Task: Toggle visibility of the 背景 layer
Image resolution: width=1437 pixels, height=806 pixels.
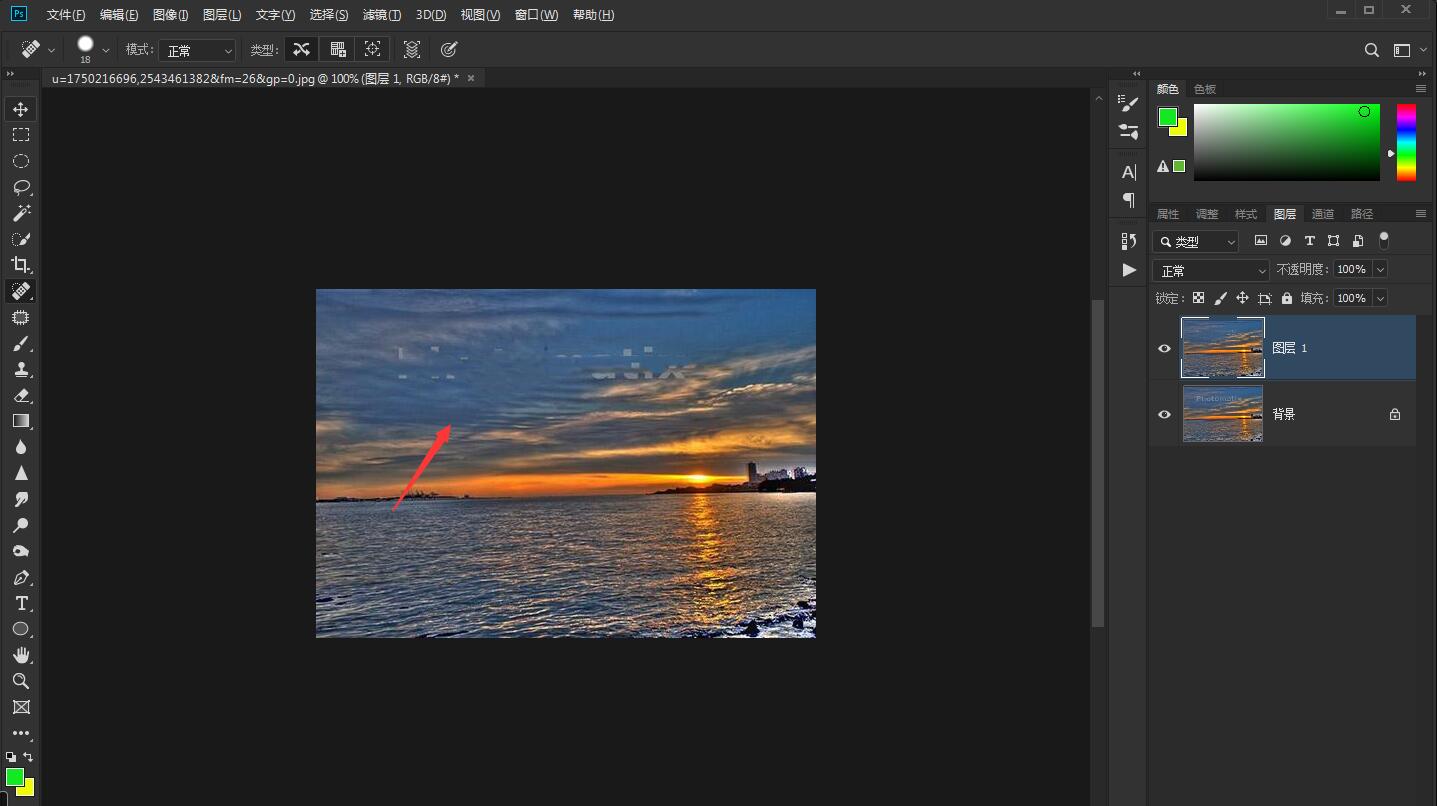Action: click(1164, 414)
